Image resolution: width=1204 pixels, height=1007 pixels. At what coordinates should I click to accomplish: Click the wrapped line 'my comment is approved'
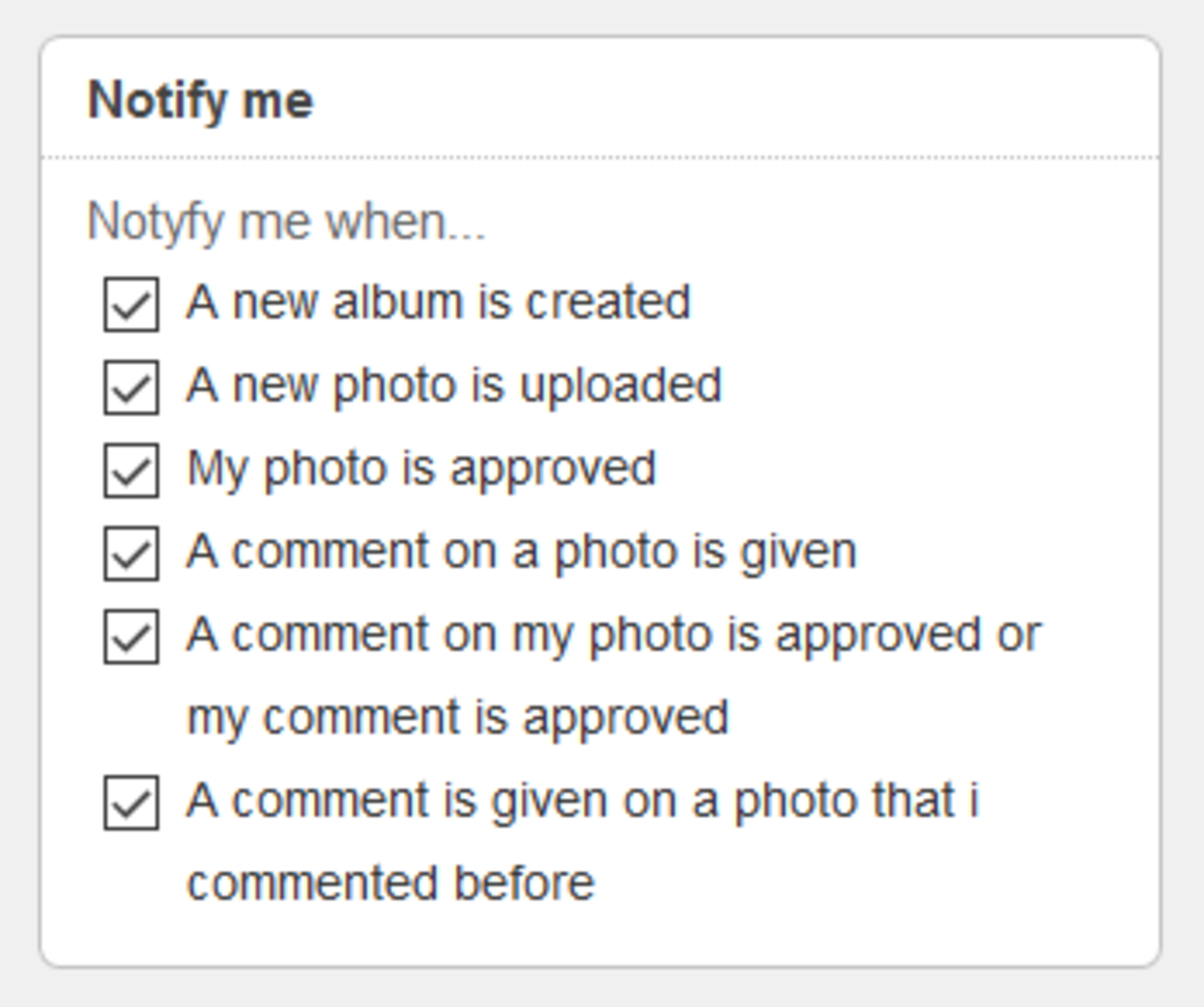(457, 717)
